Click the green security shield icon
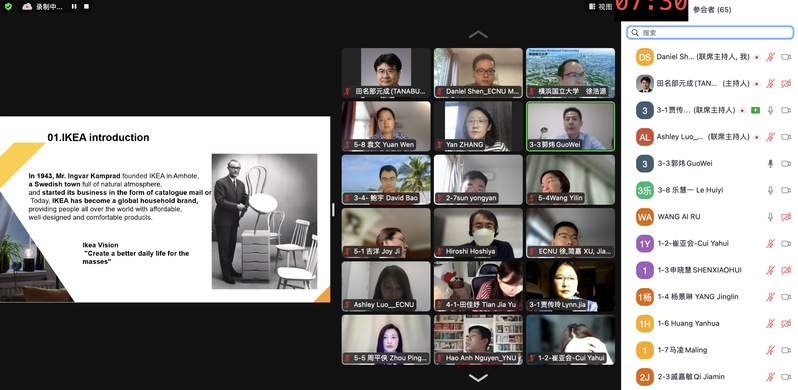Screen dimensions: 798x390 point(8,7)
